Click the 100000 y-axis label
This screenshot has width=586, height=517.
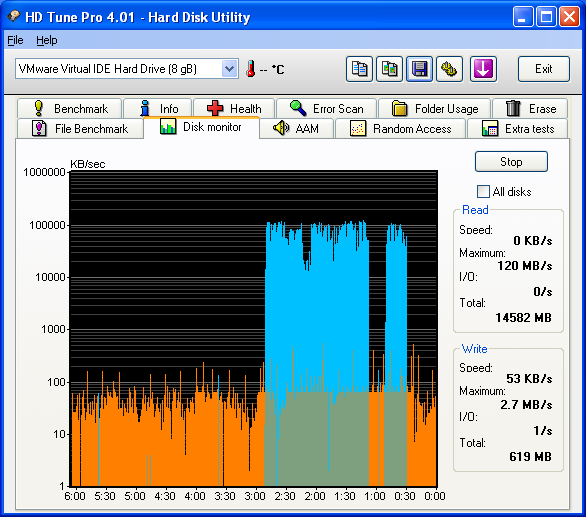point(47,225)
